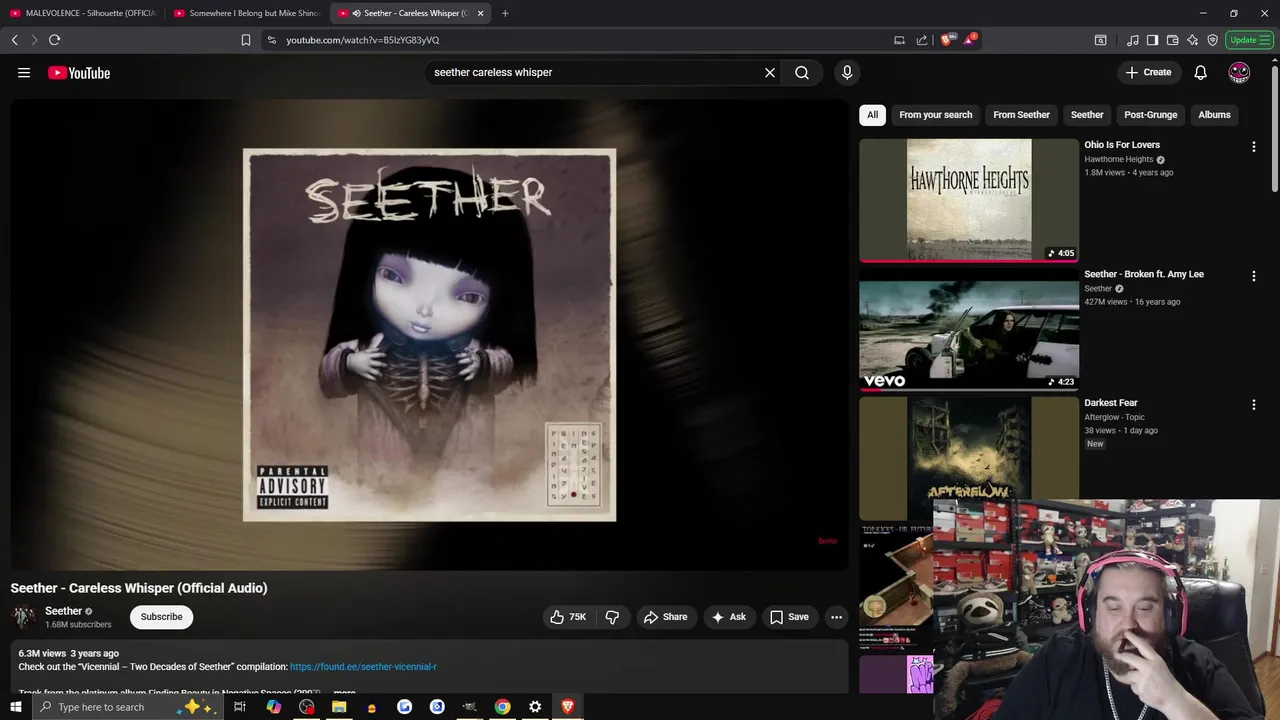This screenshot has height=720, width=1280.
Task: Select the From your search chip
Action: click(935, 114)
